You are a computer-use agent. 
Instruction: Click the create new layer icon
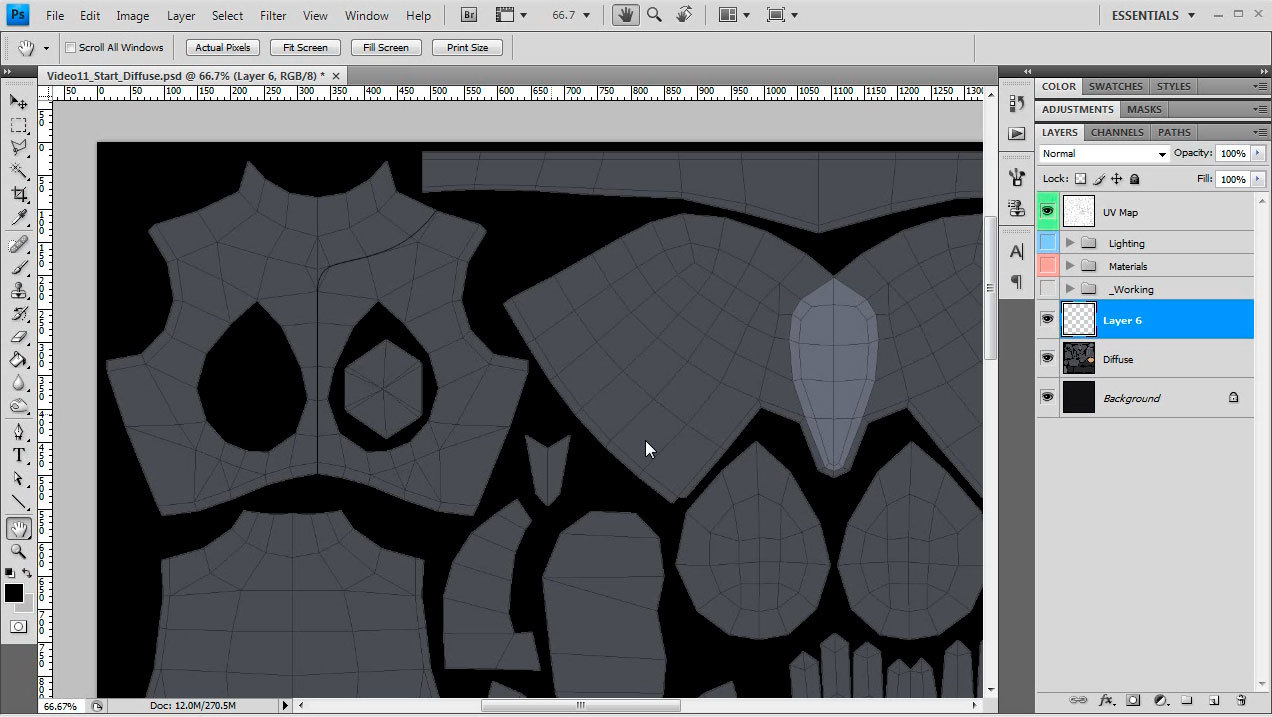(x=1213, y=700)
